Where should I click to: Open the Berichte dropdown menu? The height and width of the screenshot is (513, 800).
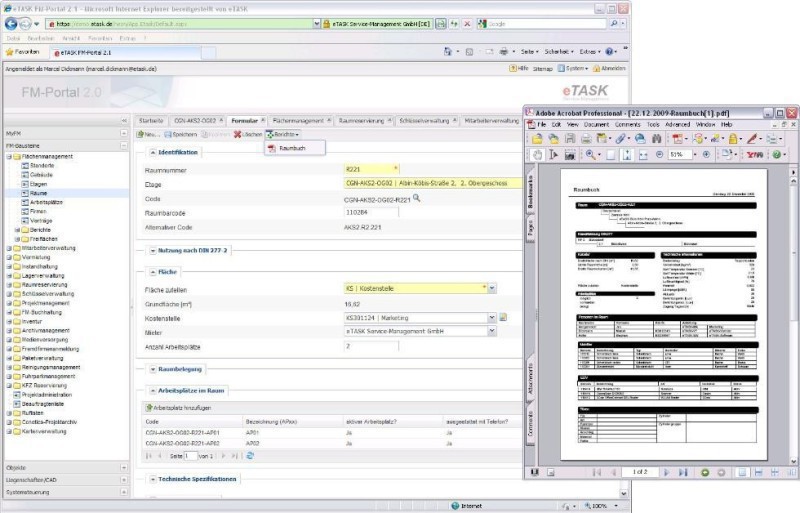283,134
